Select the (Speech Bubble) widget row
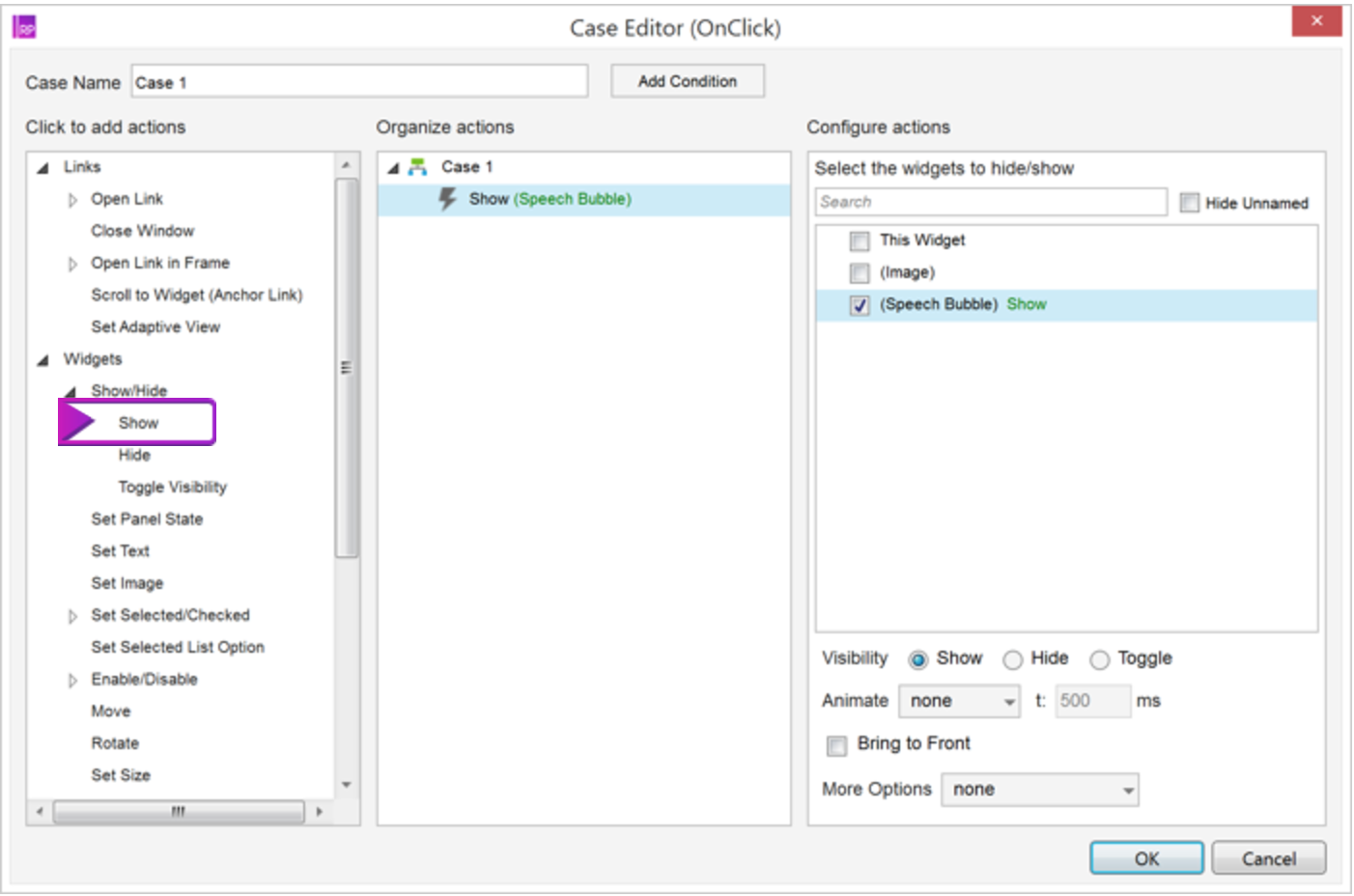Image resolution: width=1354 pixels, height=896 pixels. tap(1066, 305)
